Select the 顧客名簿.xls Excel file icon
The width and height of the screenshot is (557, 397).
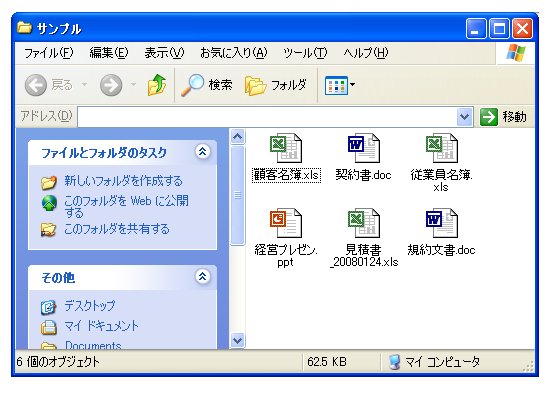[286, 148]
